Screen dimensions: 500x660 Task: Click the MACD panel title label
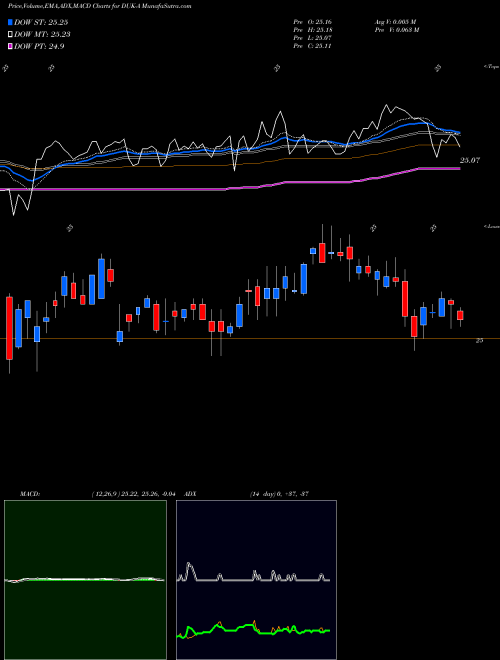pyautogui.click(x=30, y=493)
